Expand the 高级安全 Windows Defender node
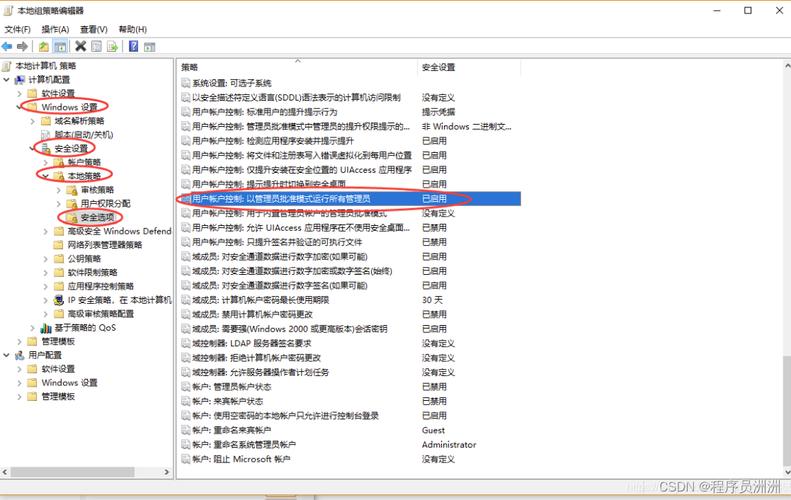Image resolution: width=791 pixels, height=500 pixels. point(45,232)
